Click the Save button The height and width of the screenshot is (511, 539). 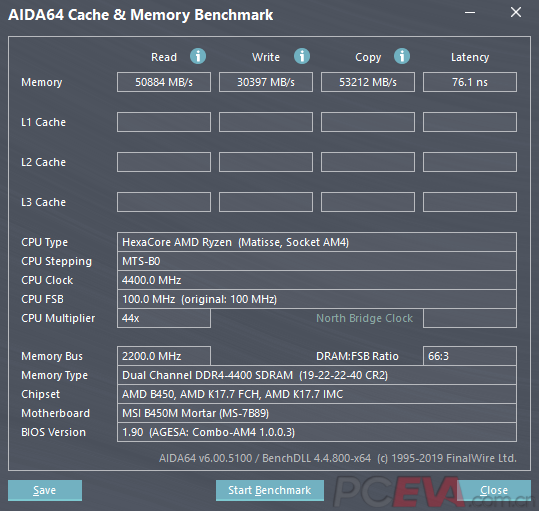tap(45, 490)
